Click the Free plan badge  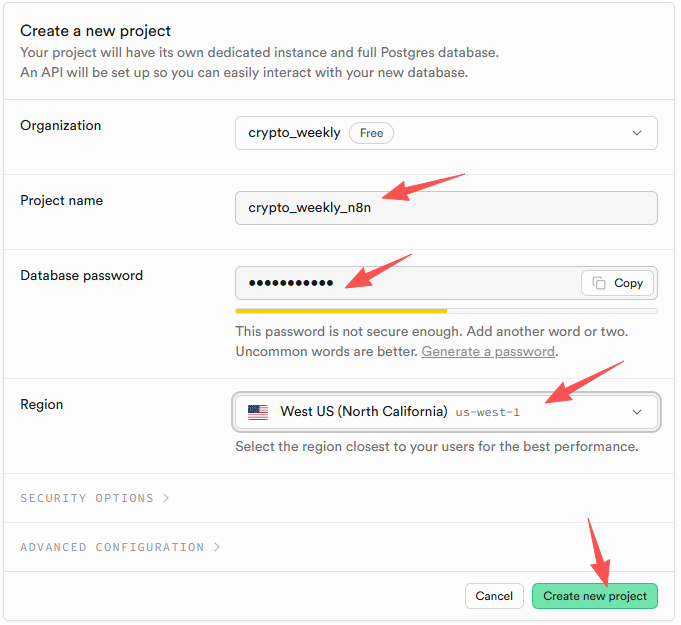pos(371,133)
